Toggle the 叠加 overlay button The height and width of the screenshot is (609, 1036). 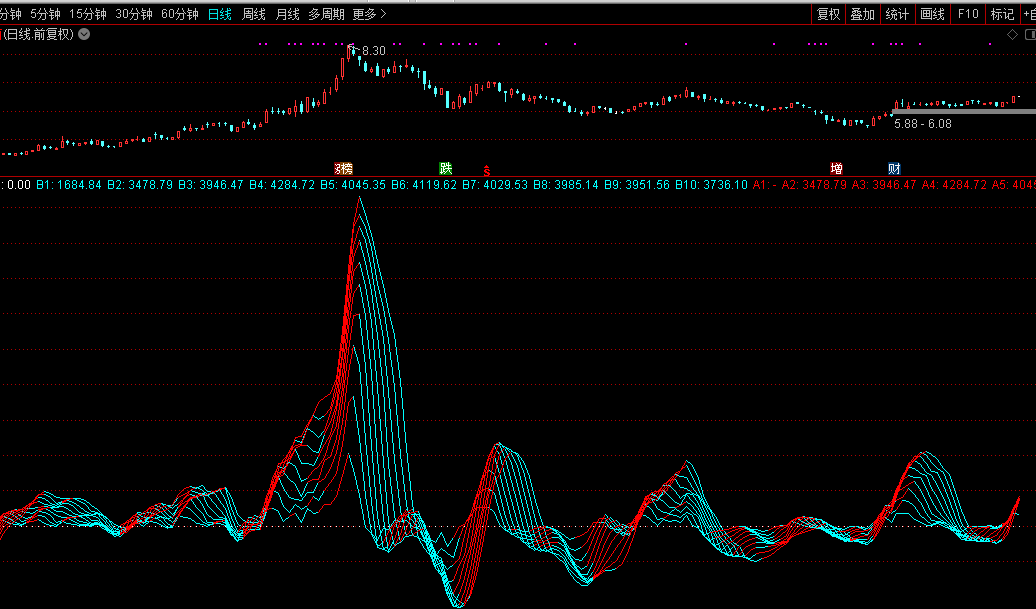[x=862, y=14]
